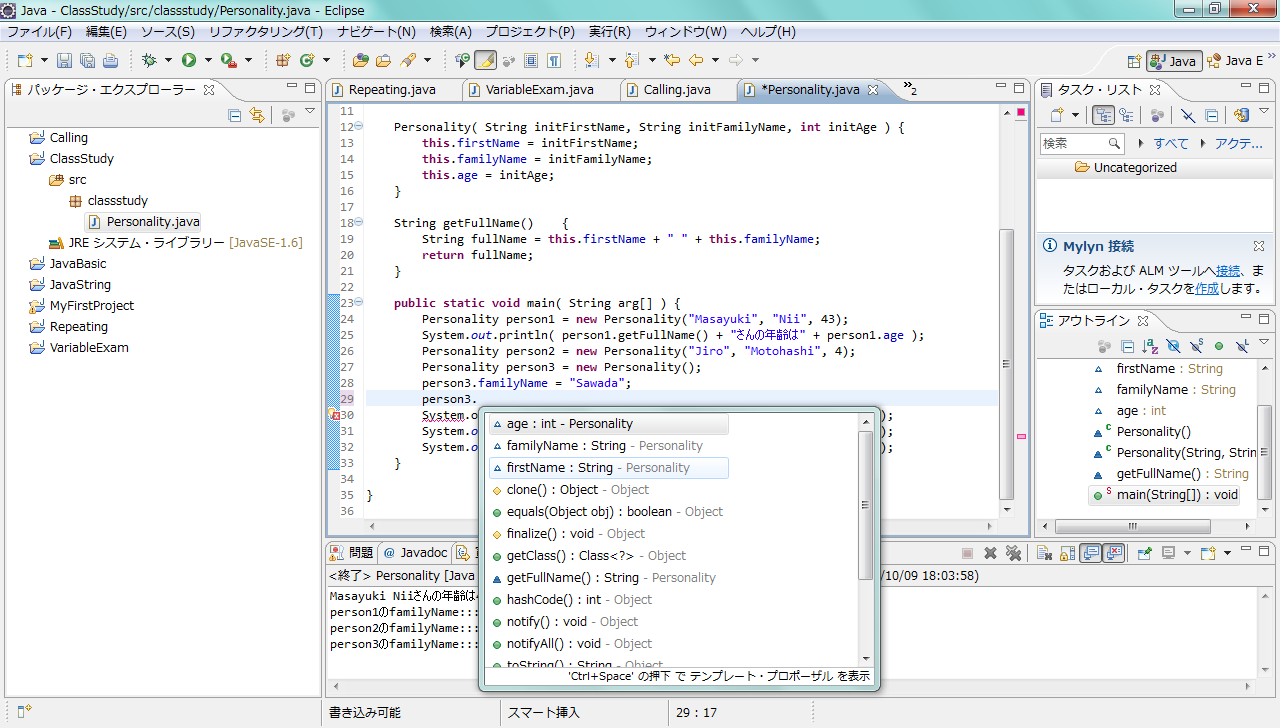The height and width of the screenshot is (728, 1280).
Task: Click the Debug bug icon in toolbar
Action: pos(149,60)
